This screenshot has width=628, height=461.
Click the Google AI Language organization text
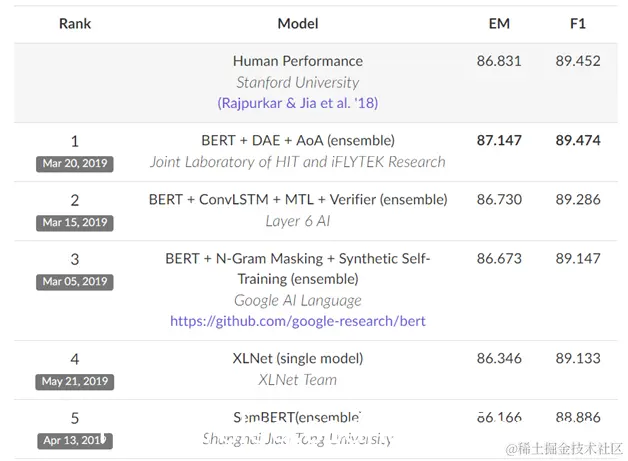[x=298, y=300]
